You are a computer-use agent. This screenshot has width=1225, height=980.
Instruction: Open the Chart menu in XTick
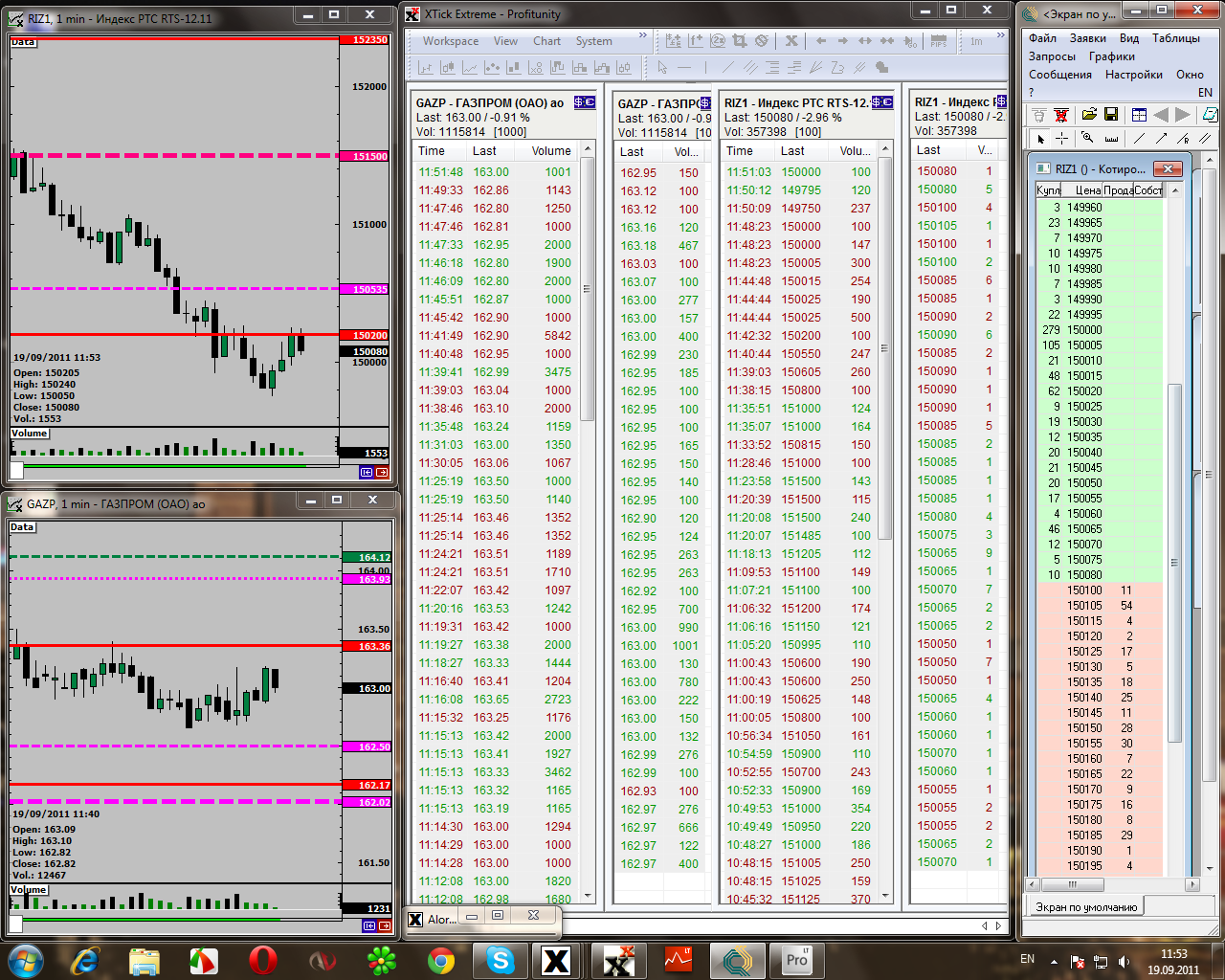[x=547, y=41]
